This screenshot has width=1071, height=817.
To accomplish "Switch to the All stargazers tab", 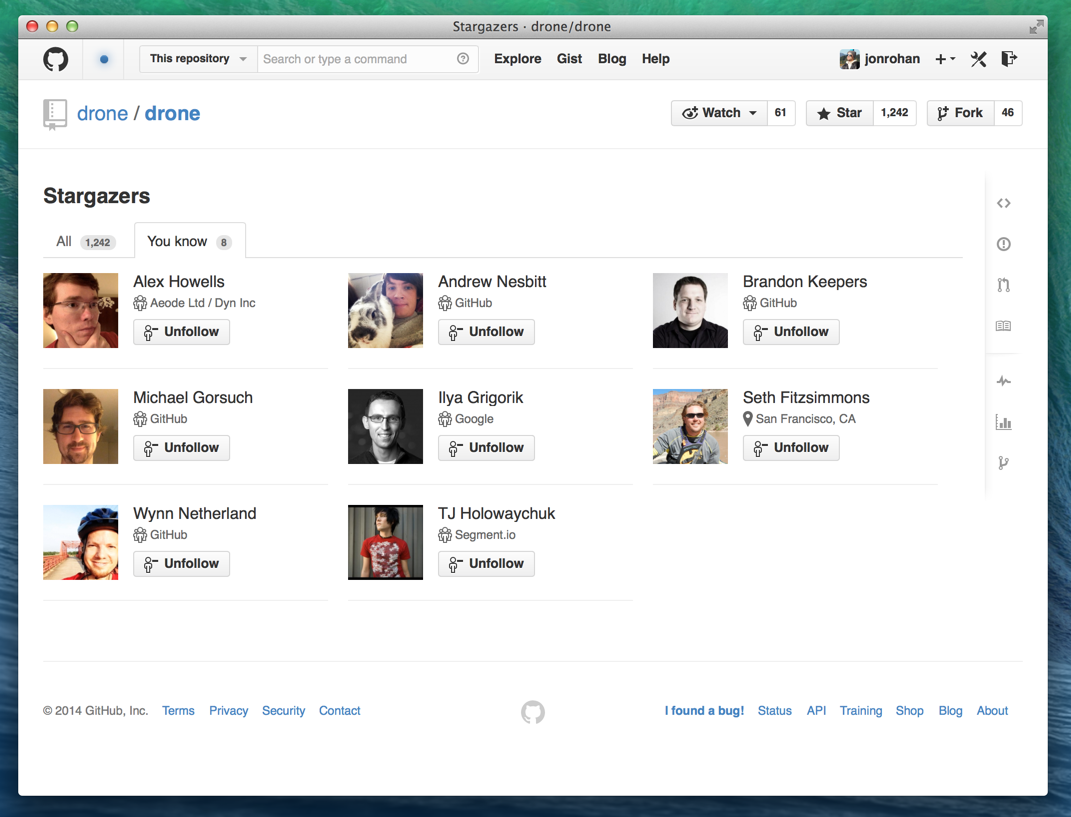I will coord(84,241).
